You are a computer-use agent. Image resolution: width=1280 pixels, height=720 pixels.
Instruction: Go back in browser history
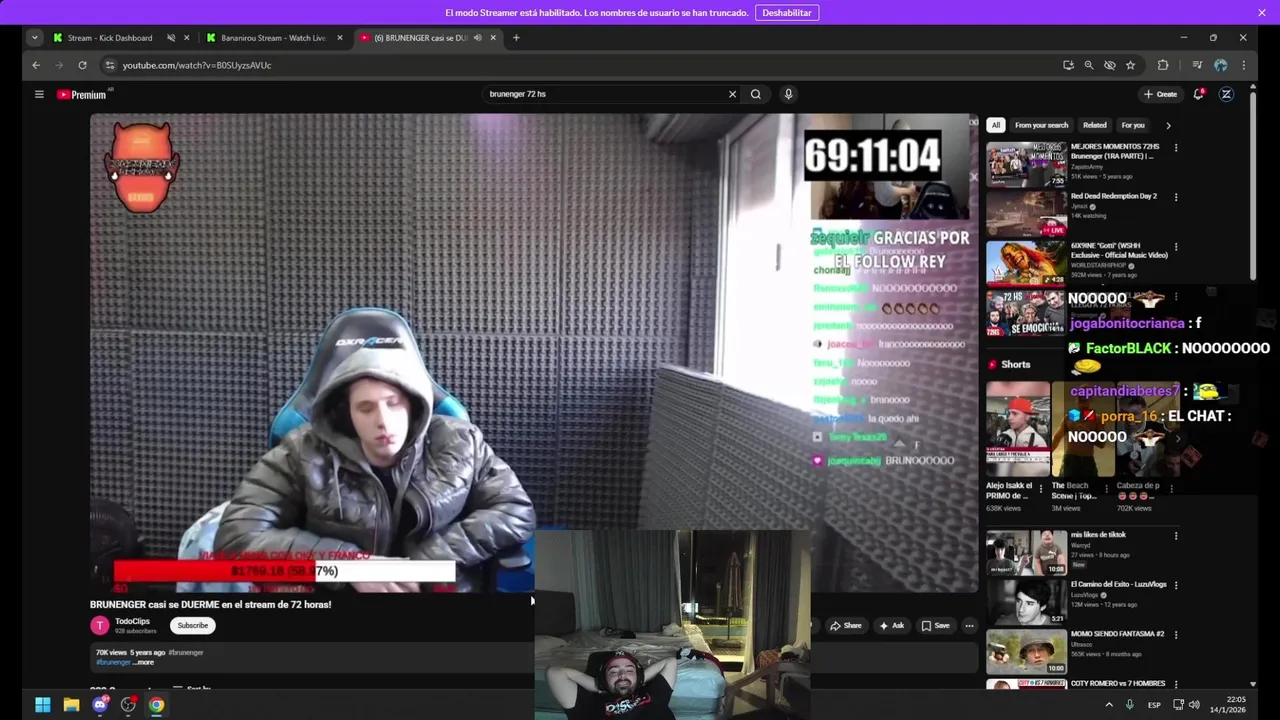coord(36,65)
